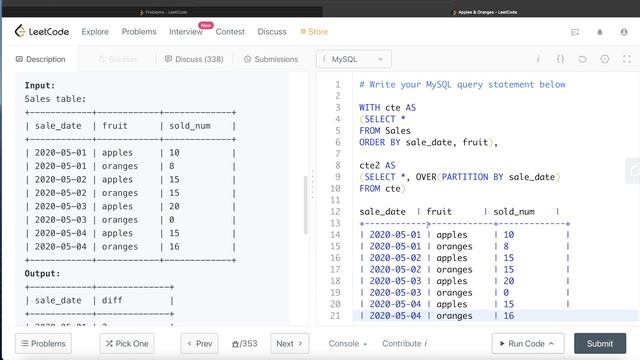Toggle fullscreen editor mode icon
This screenshot has width=640, height=360.
(627, 59)
